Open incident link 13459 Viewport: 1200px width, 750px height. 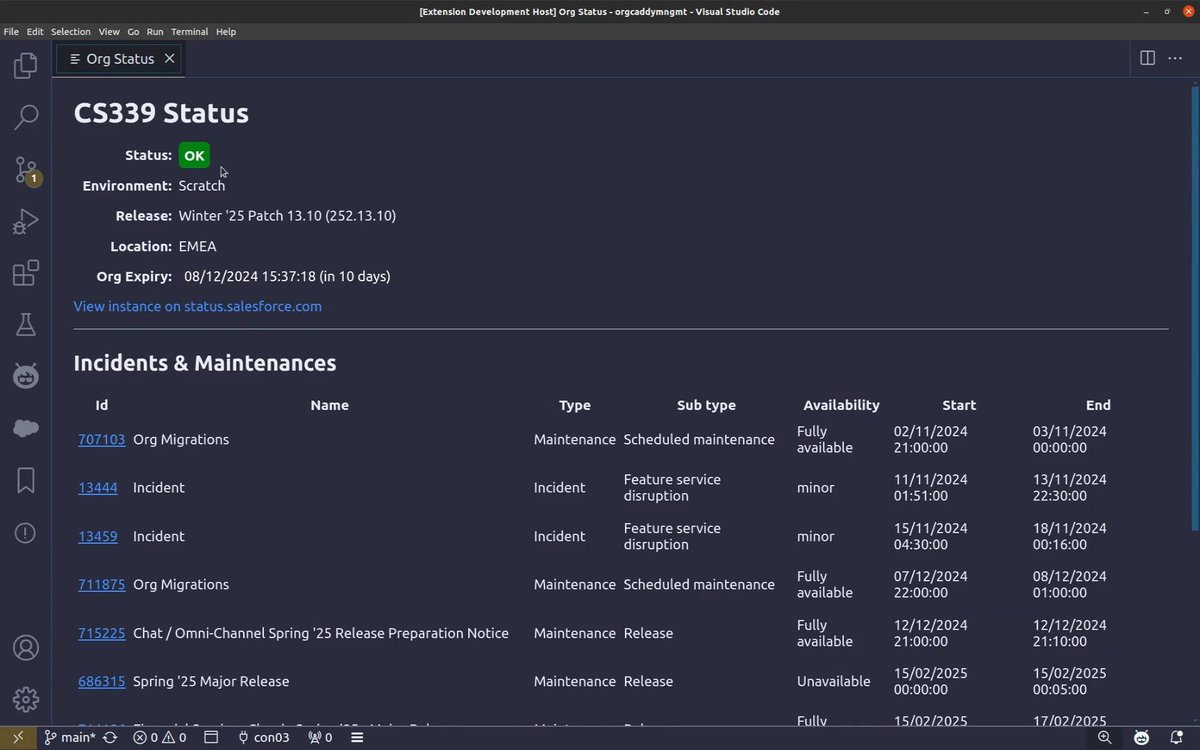pyautogui.click(x=98, y=536)
